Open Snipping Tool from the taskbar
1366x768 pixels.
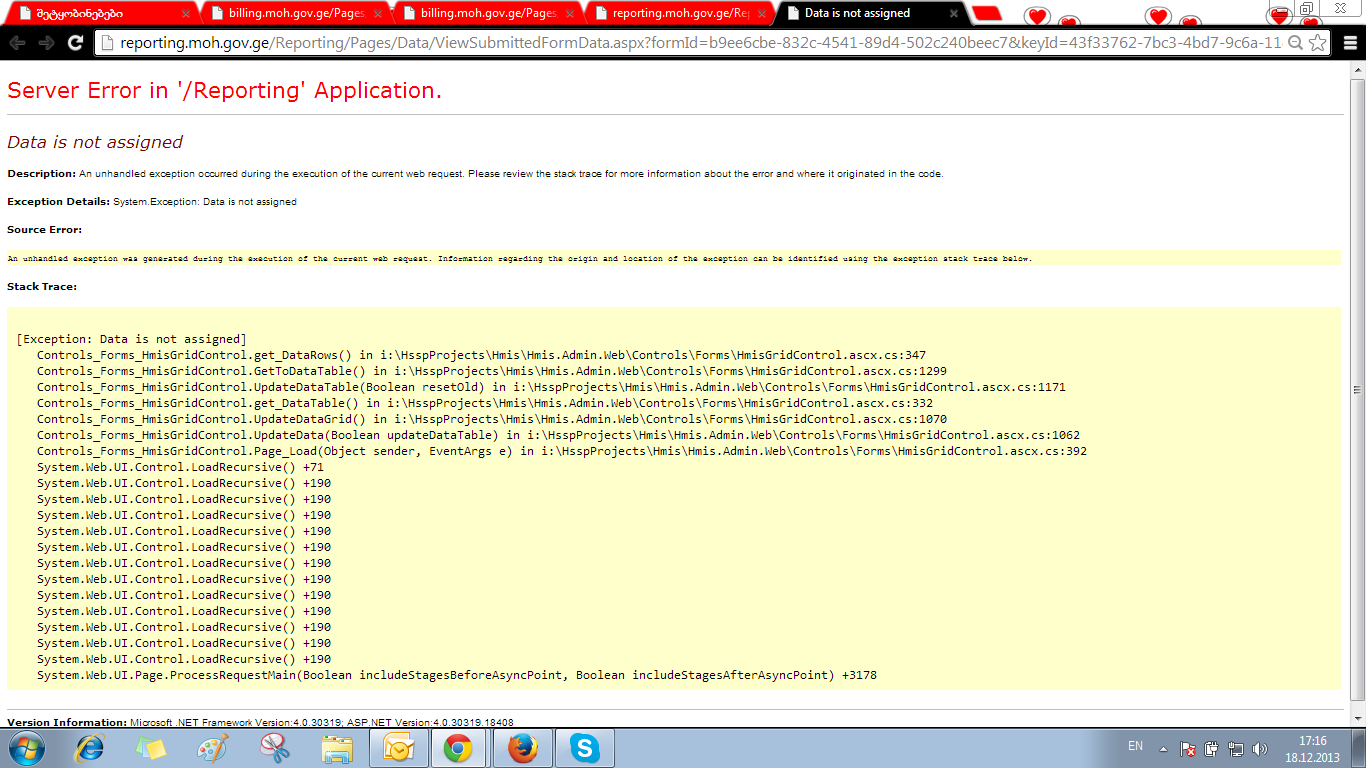coord(275,748)
